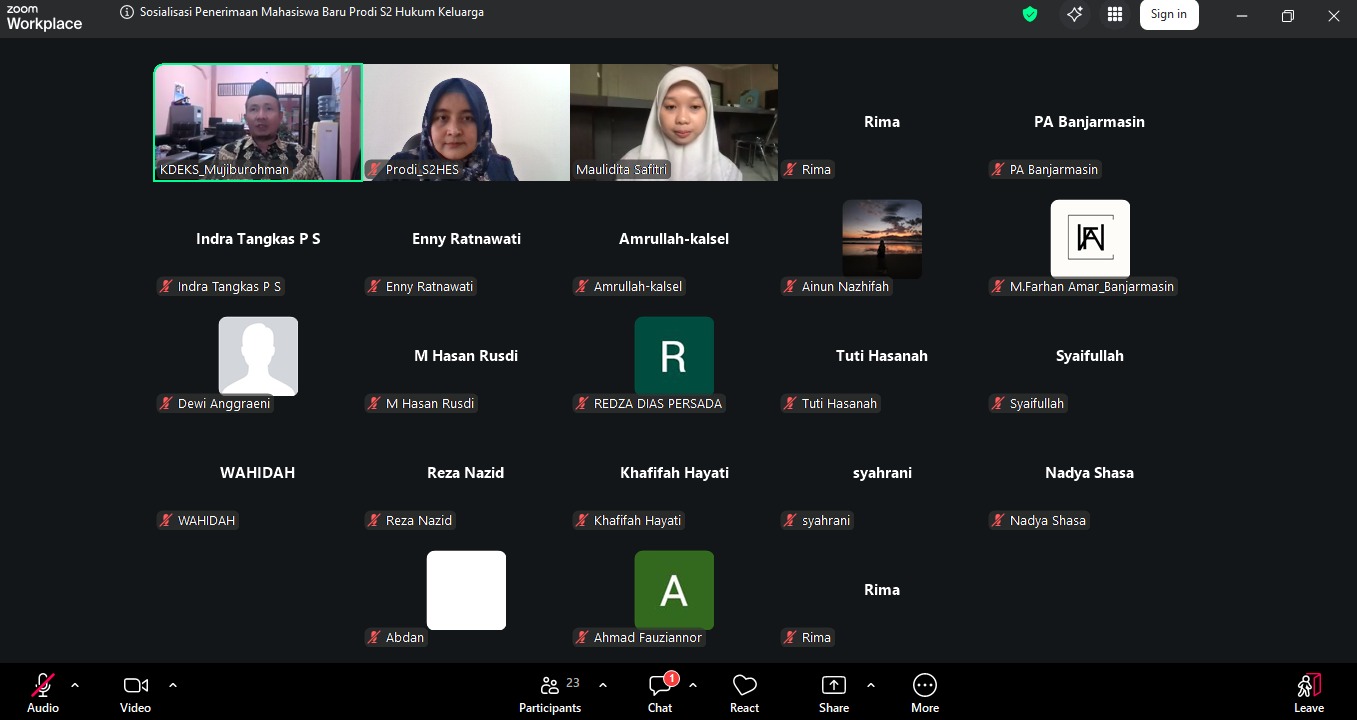Open the meeting information icon beside the title
This screenshot has height=720, width=1357.
point(126,13)
